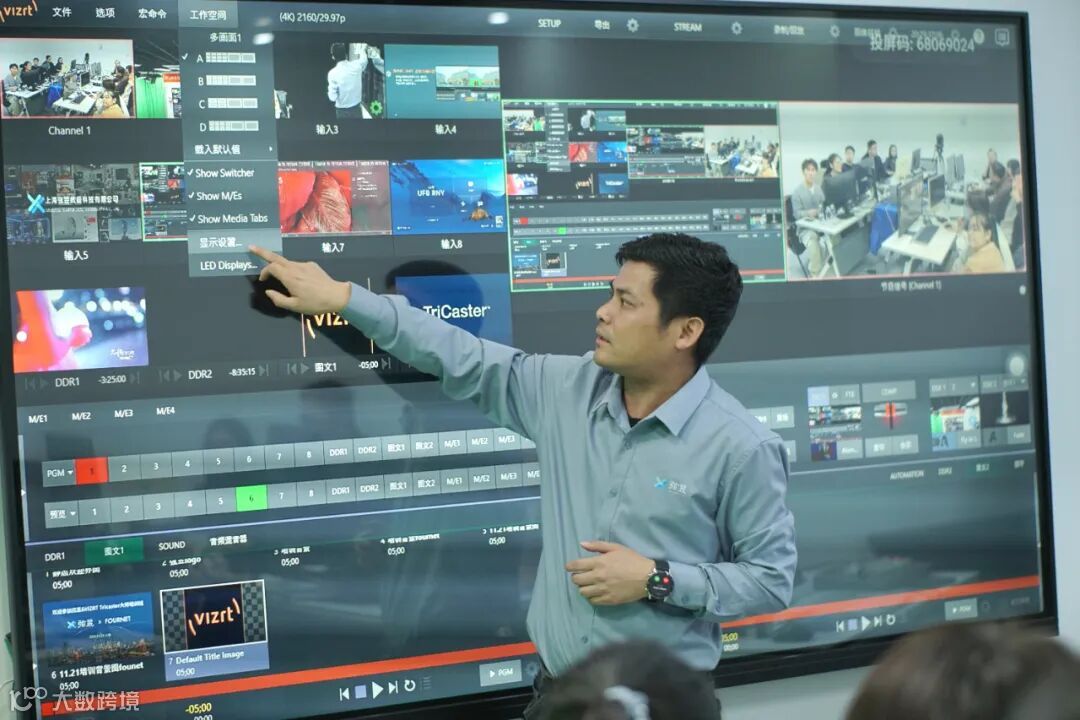Open the PGM row dropdown
The image size is (1080, 720).
pos(59,473)
